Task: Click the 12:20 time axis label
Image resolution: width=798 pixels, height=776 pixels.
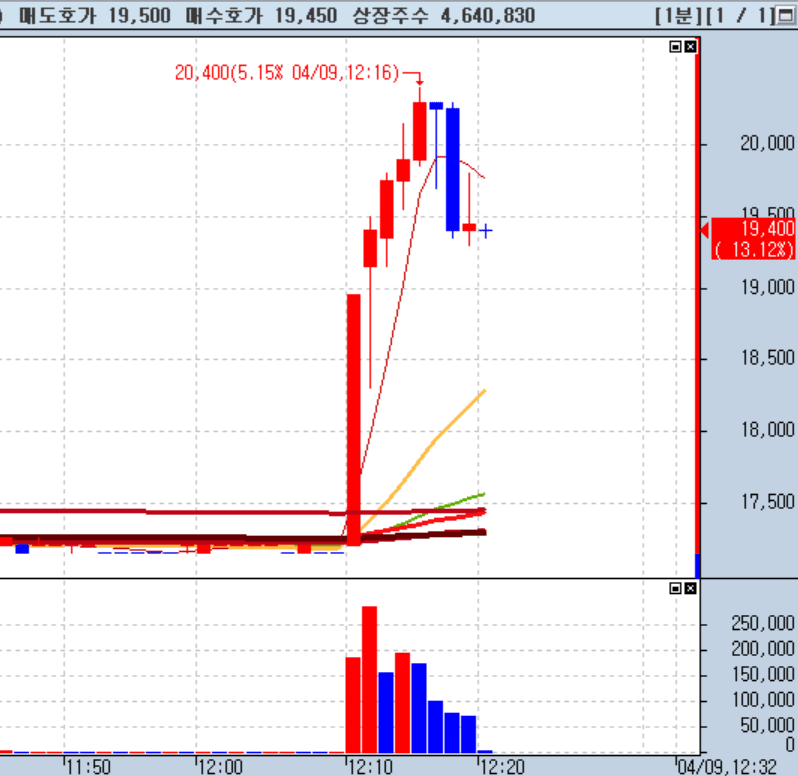Action: (502, 766)
